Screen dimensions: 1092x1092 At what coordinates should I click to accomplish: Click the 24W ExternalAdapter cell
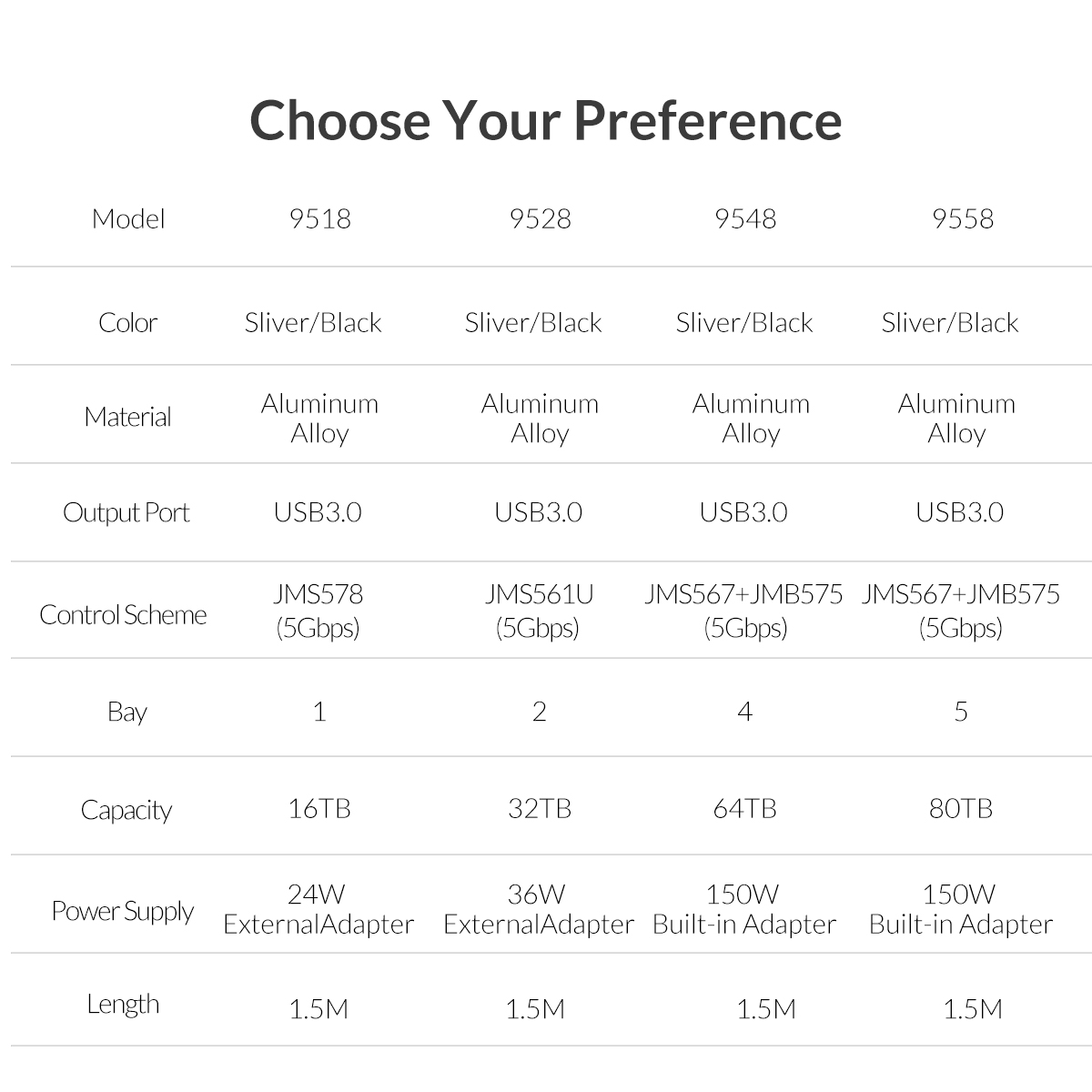tap(318, 909)
